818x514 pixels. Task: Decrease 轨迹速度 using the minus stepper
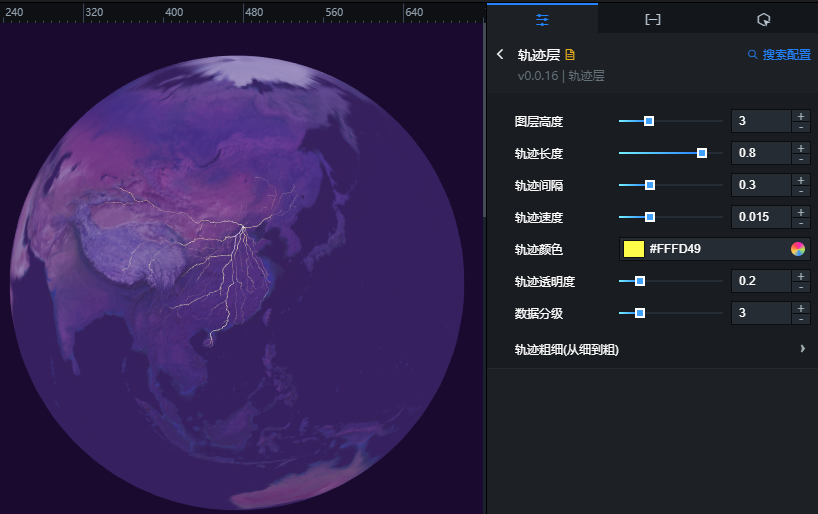801,223
